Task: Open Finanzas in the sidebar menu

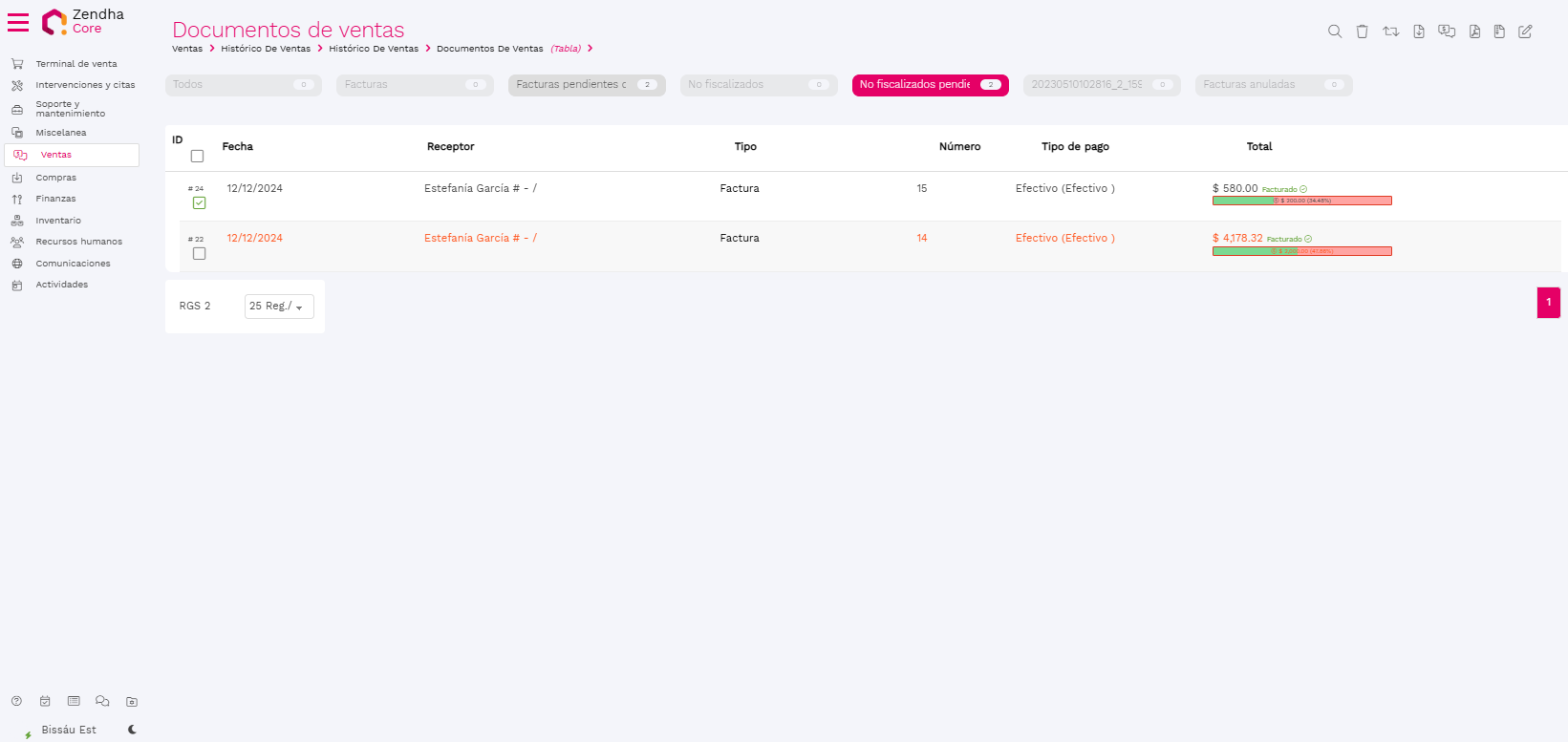Action: tap(55, 199)
